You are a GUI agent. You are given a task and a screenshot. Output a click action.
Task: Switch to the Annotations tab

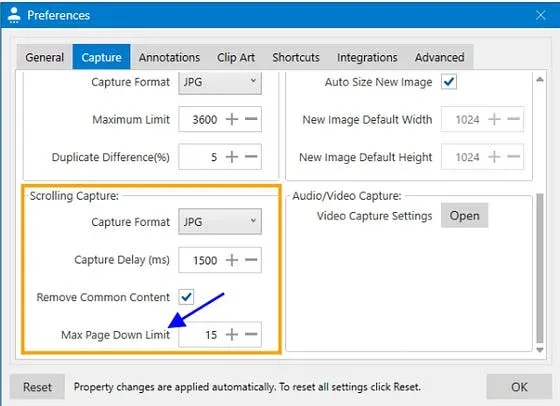(x=169, y=57)
